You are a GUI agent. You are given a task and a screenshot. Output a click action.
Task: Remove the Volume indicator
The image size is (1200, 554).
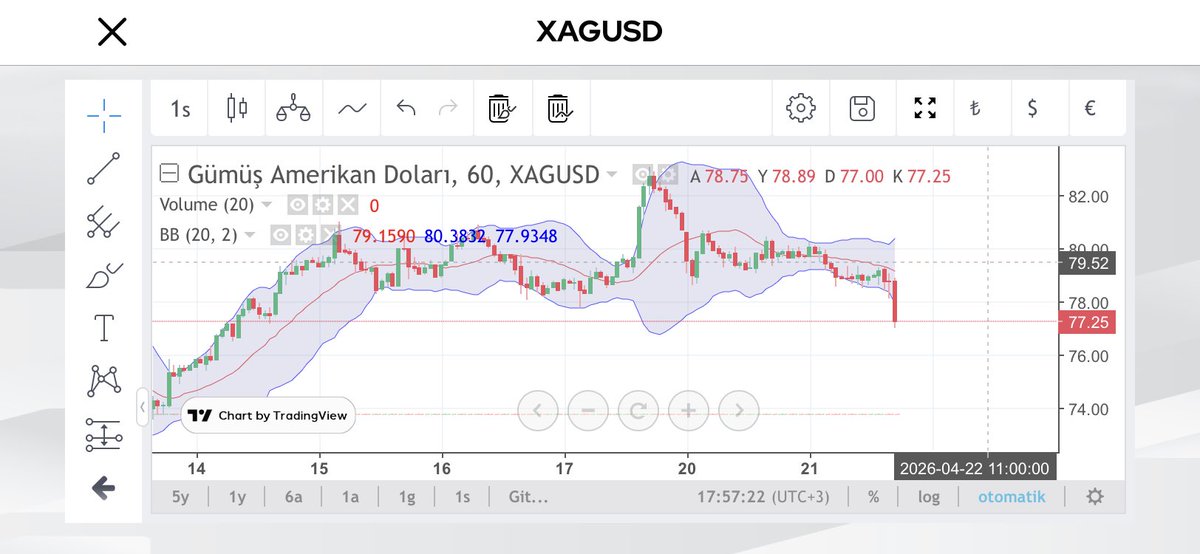tap(346, 205)
